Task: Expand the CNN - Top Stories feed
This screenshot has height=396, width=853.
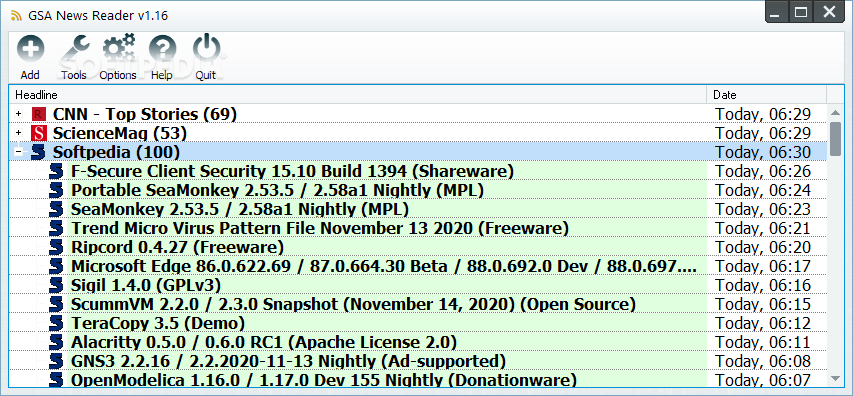Action: (x=19, y=115)
